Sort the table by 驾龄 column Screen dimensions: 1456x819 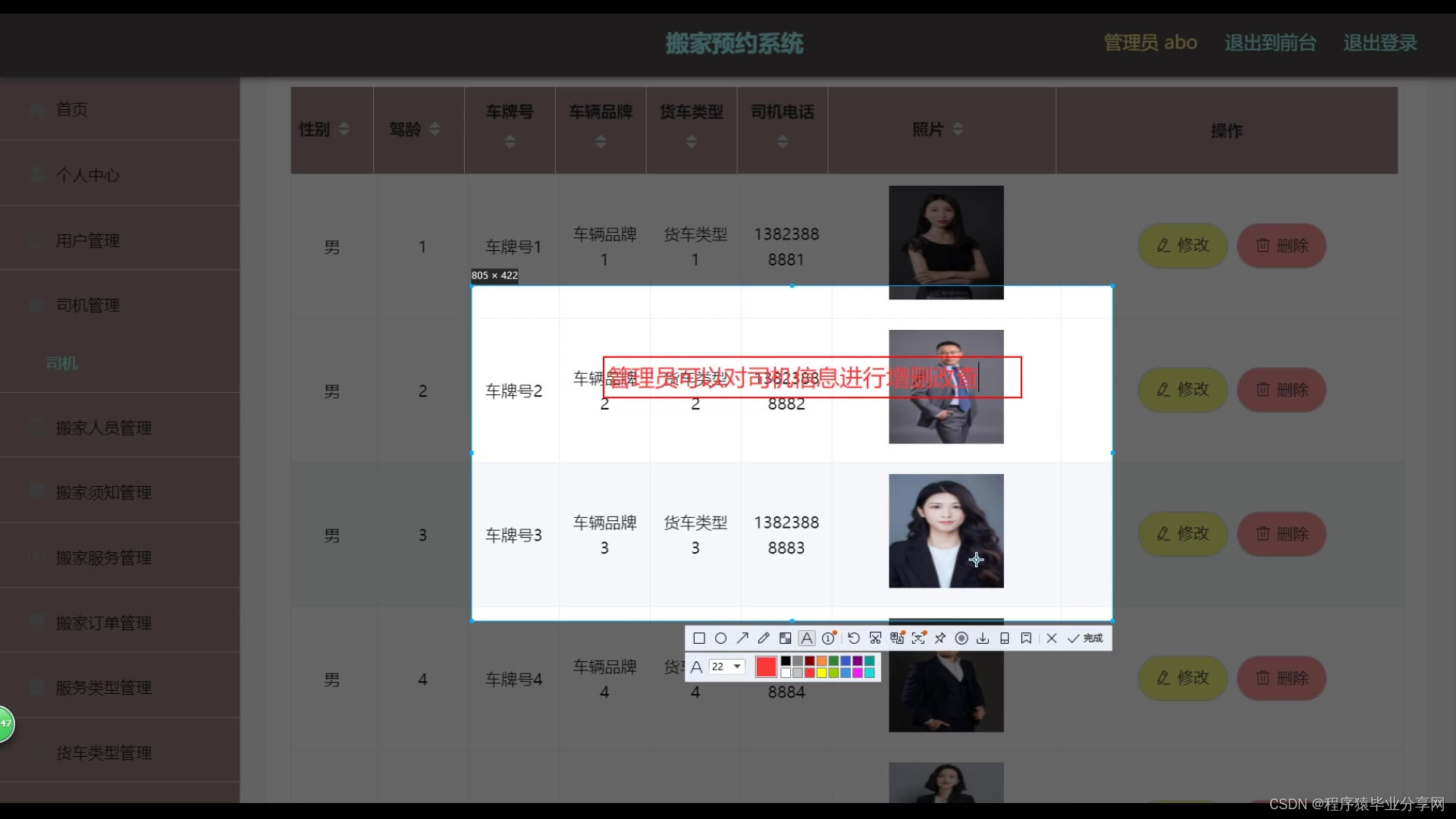[x=435, y=130]
